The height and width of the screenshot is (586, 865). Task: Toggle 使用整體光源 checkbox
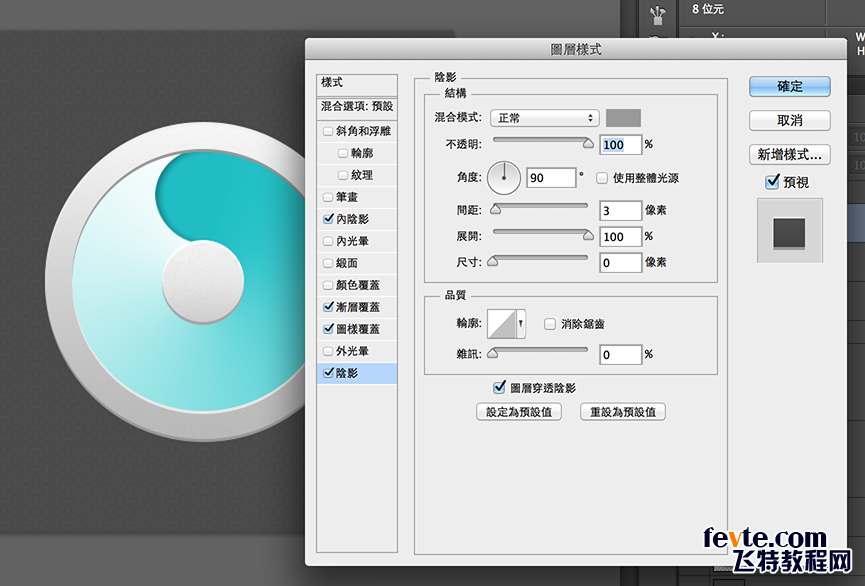[x=602, y=178]
